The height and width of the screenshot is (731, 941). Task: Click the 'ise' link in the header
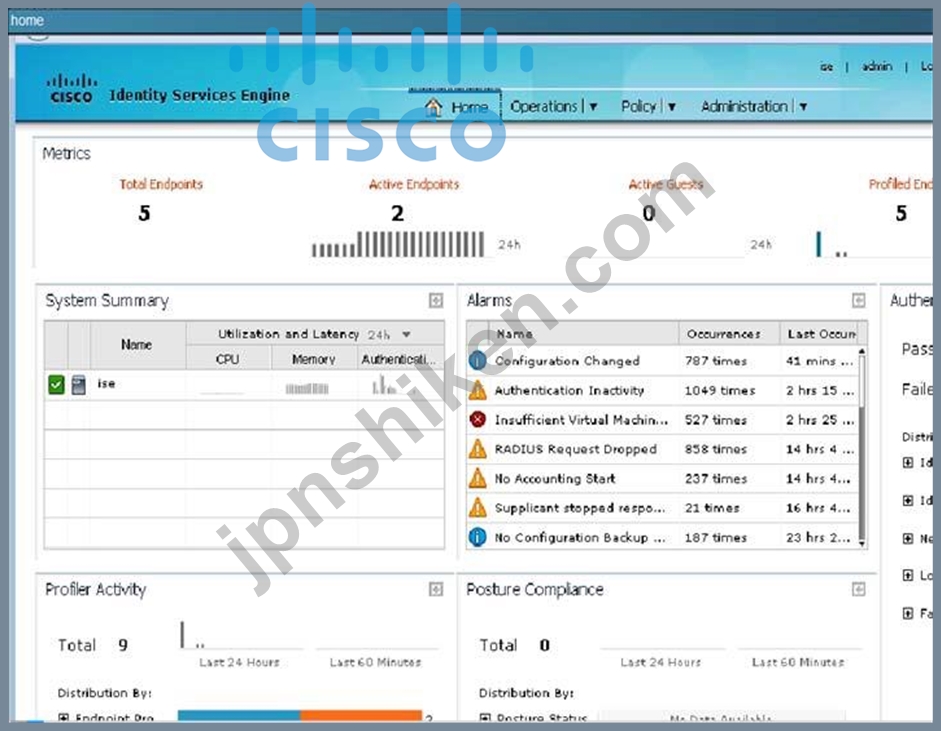826,67
